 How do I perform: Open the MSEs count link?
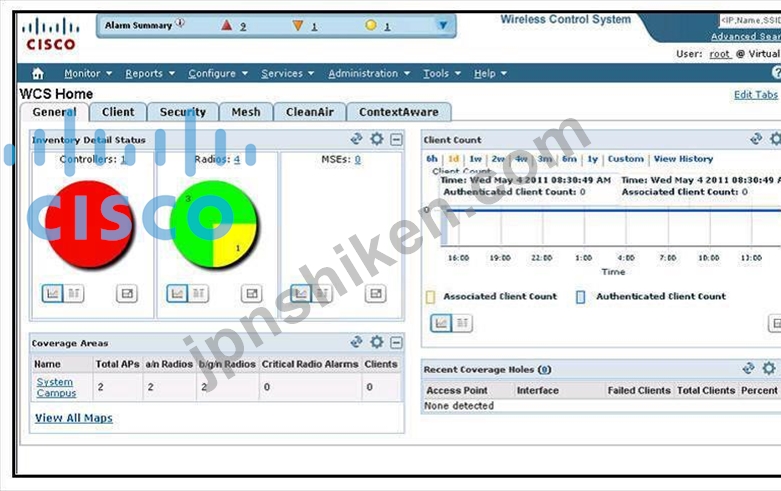[x=358, y=159]
